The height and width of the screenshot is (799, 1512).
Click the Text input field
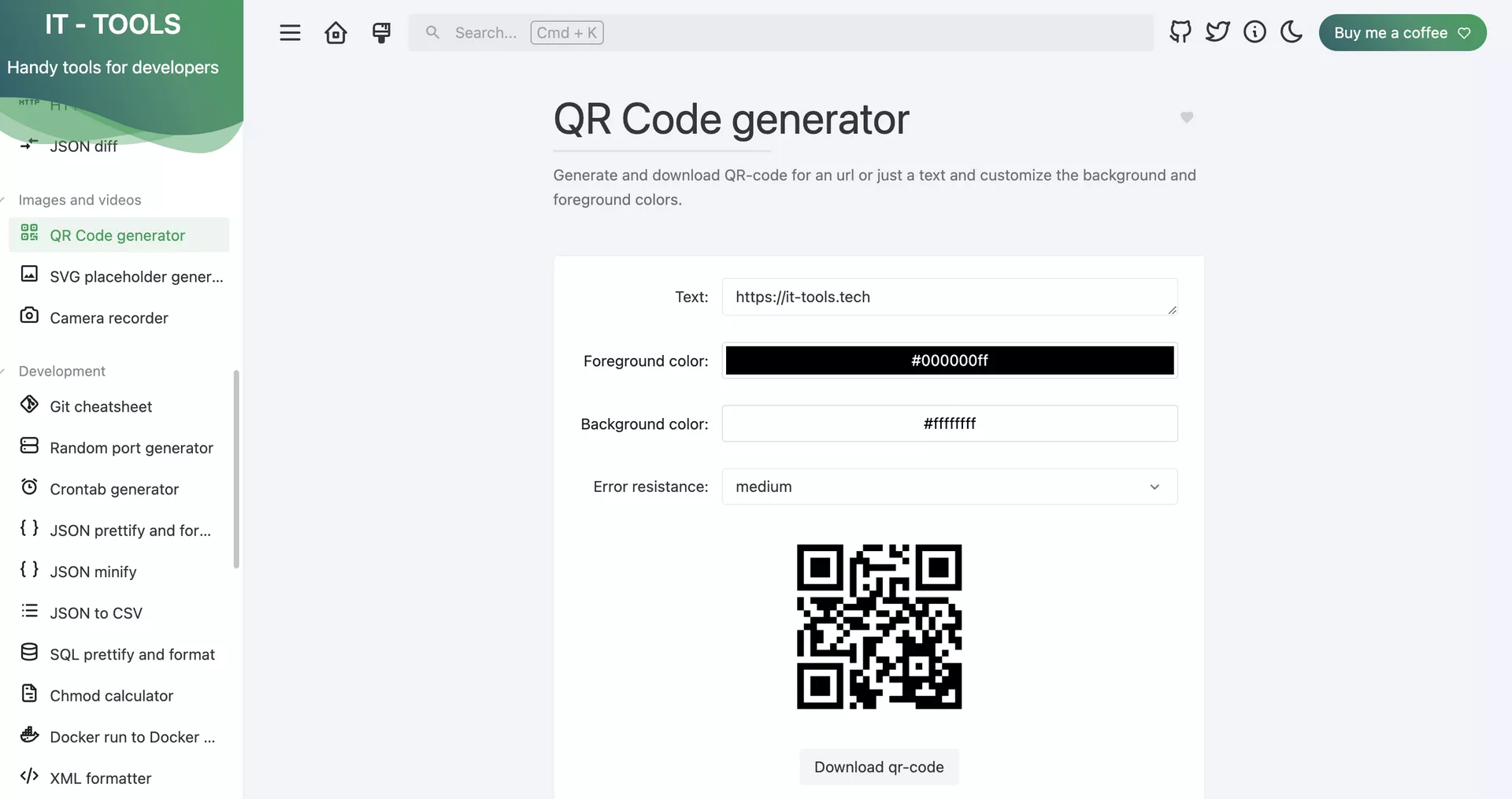pos(950,297)
